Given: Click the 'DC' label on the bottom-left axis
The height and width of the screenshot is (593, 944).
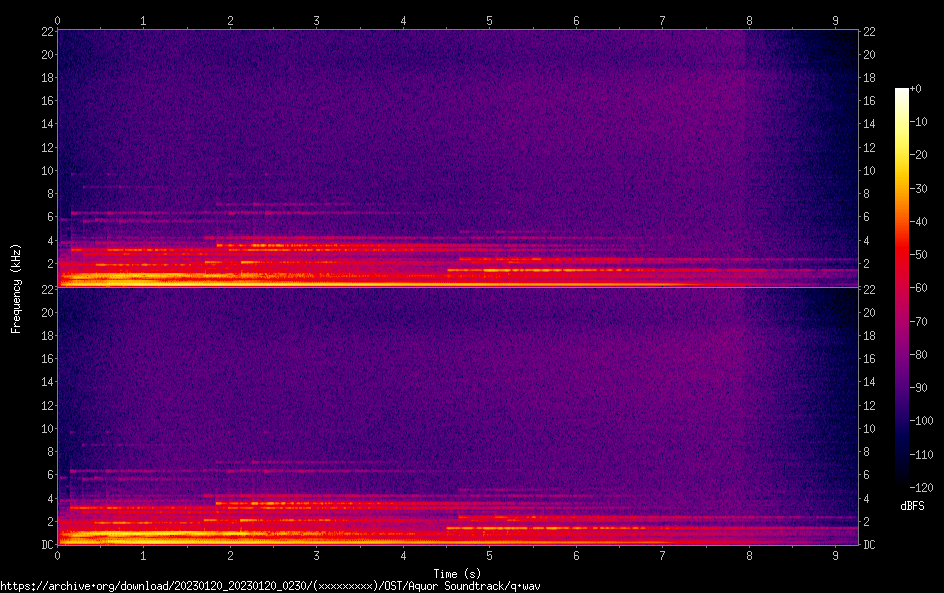Looking at the screenshot, I should click(x=46, y=545).
